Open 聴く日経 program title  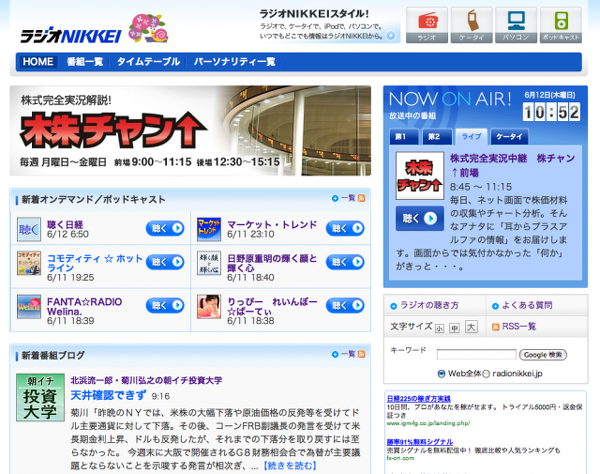(65, 225)
